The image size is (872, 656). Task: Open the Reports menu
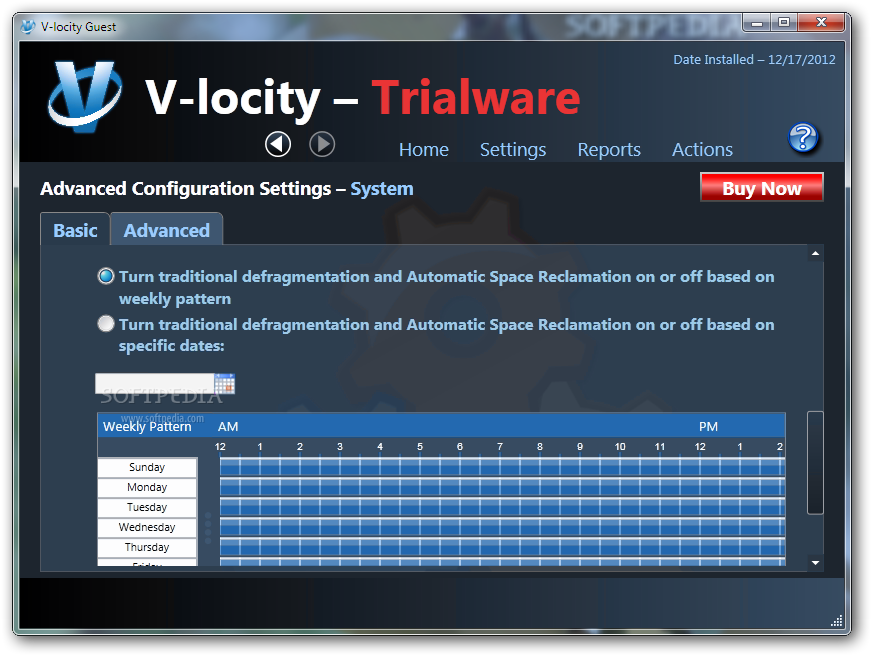609,150
